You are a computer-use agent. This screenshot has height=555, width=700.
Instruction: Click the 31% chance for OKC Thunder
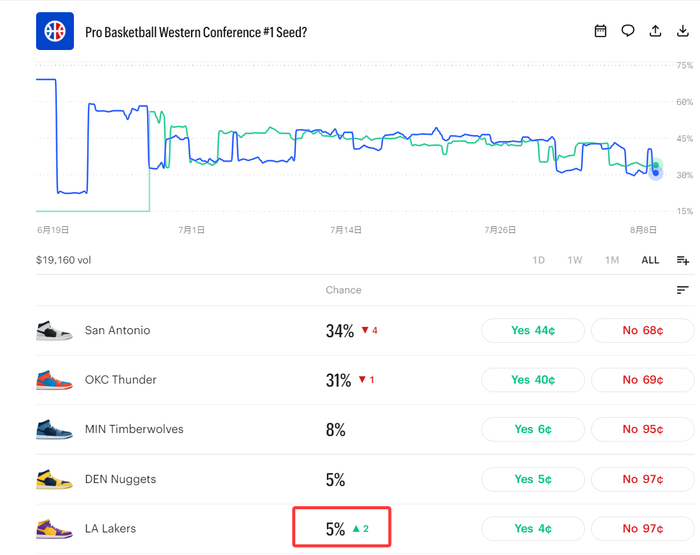338,380
